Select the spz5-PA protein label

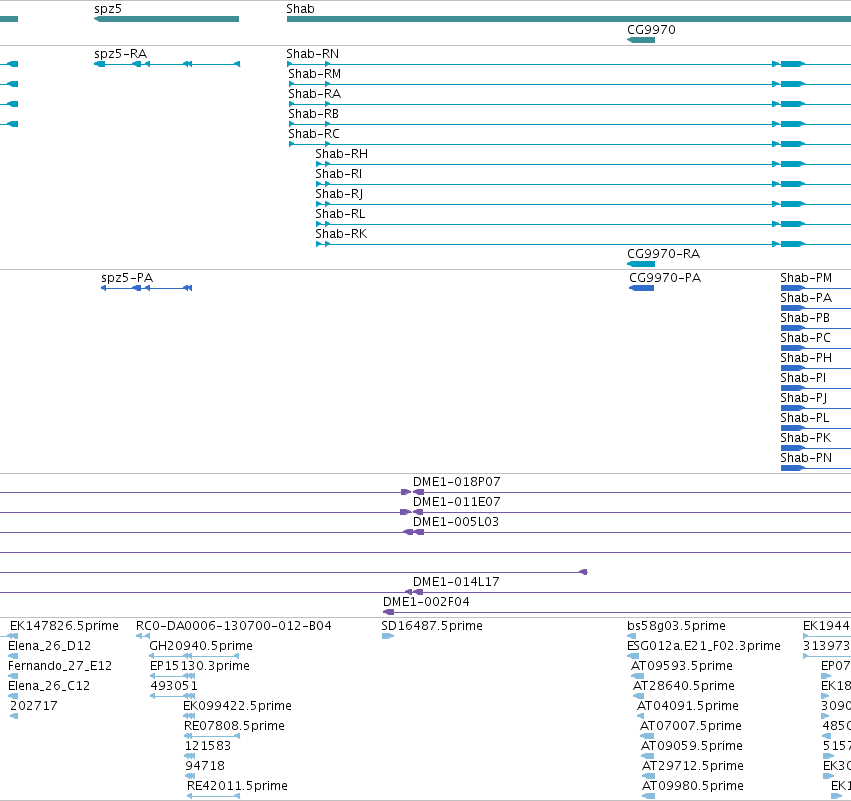[127, 278]
